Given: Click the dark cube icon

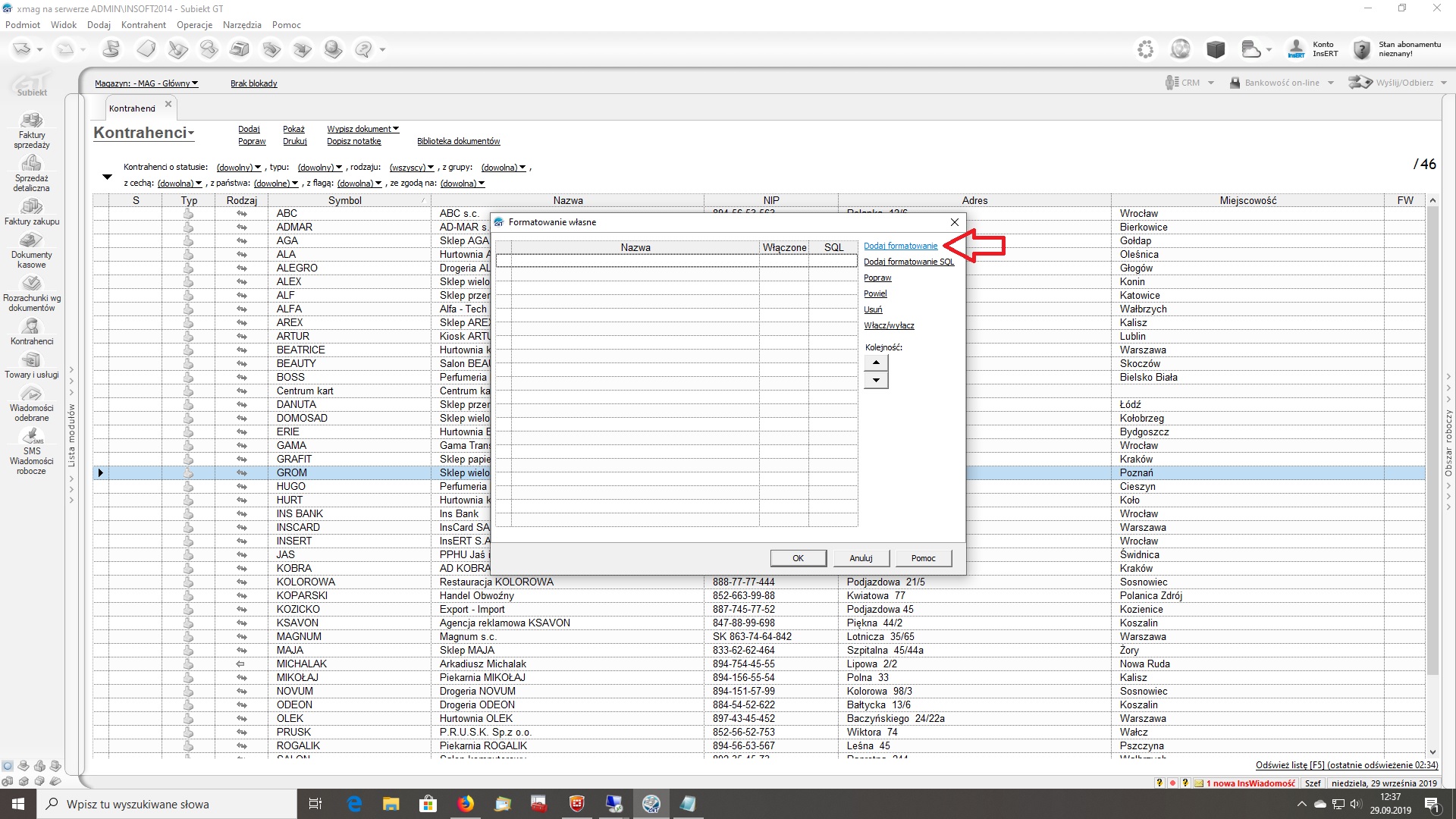Looking at the screenshot, I should (x=1216, y=49).
